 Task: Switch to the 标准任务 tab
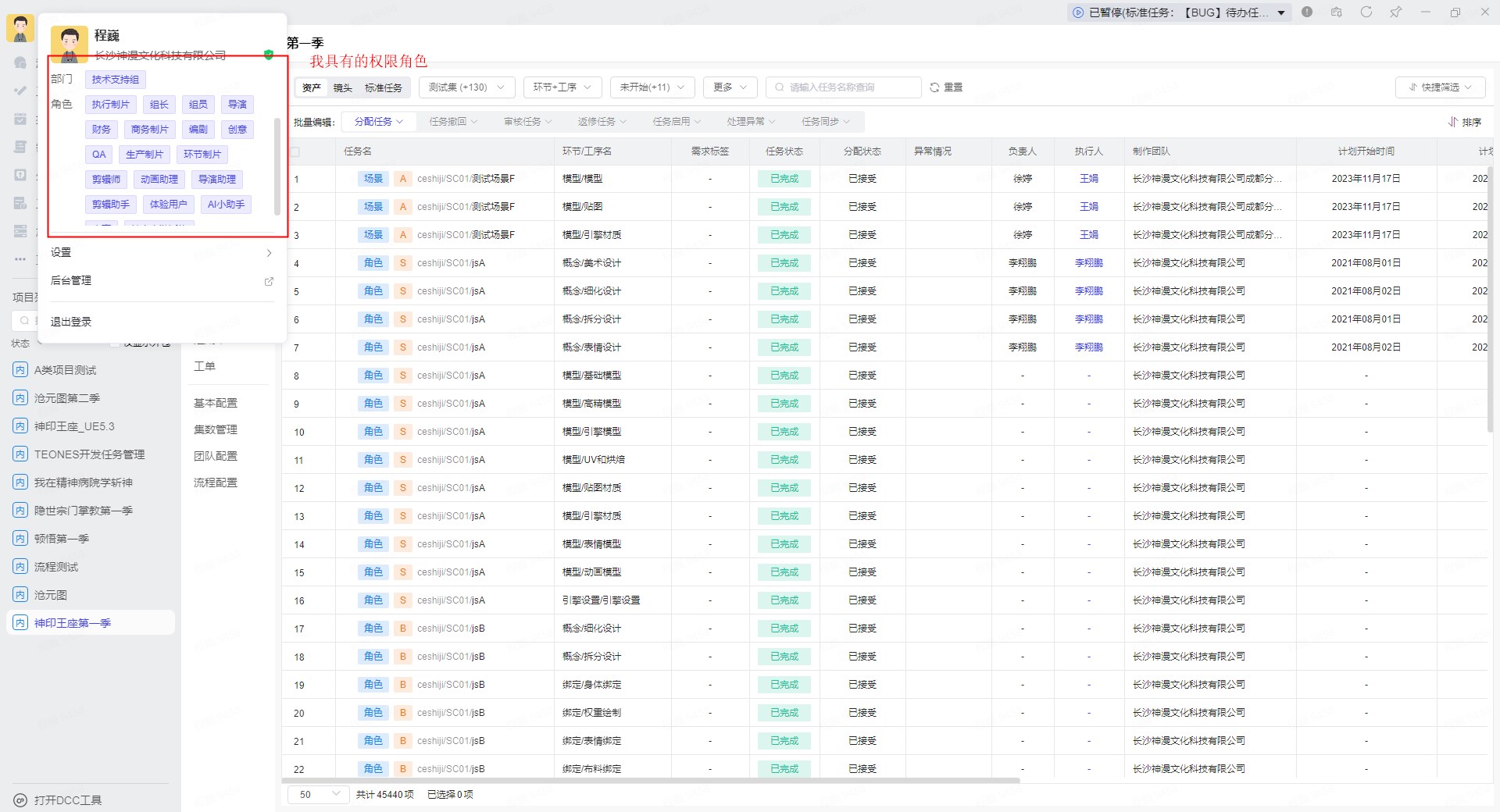(x=383, y=87)
